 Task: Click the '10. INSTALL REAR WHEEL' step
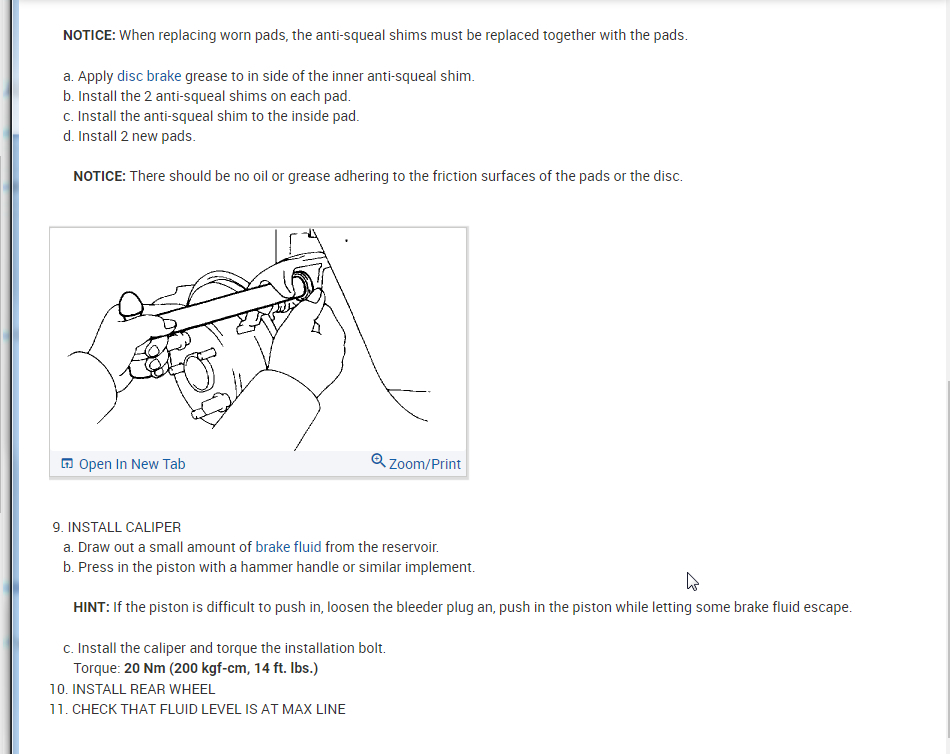pyautogui.click(x=132, y=689)
